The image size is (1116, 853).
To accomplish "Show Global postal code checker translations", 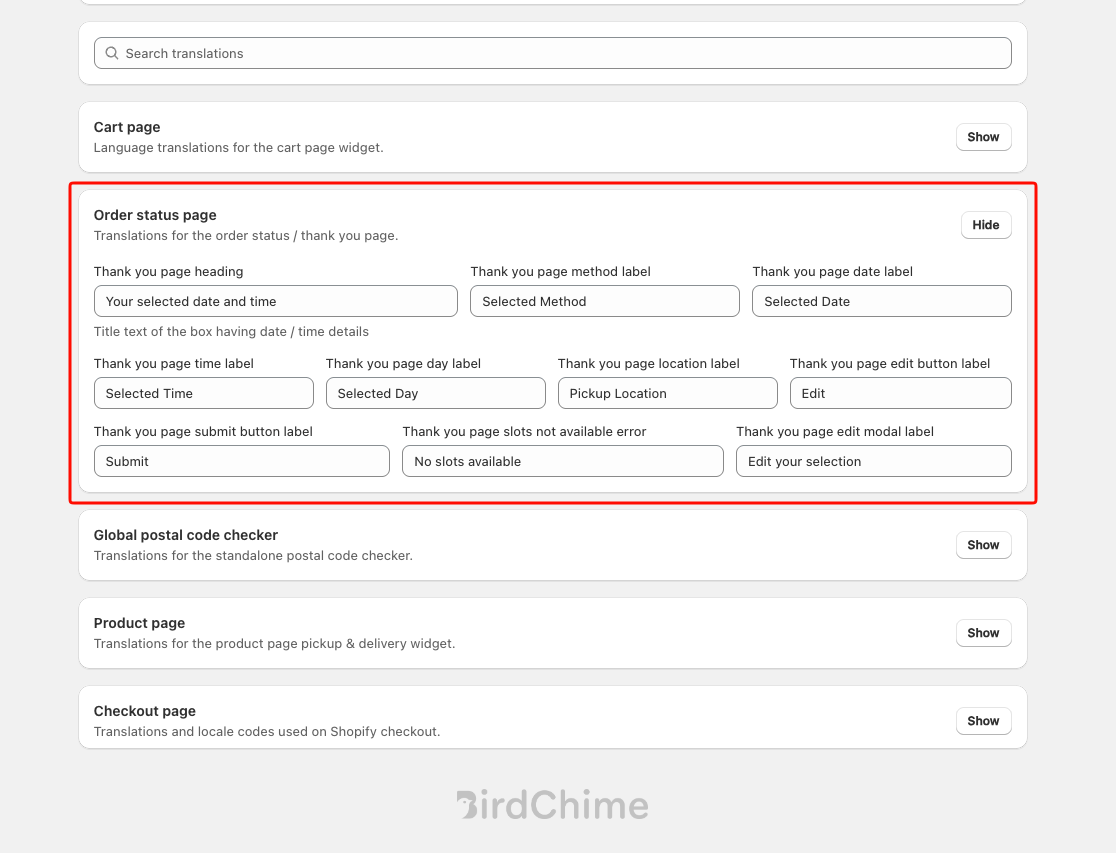I will pos(983,545).
